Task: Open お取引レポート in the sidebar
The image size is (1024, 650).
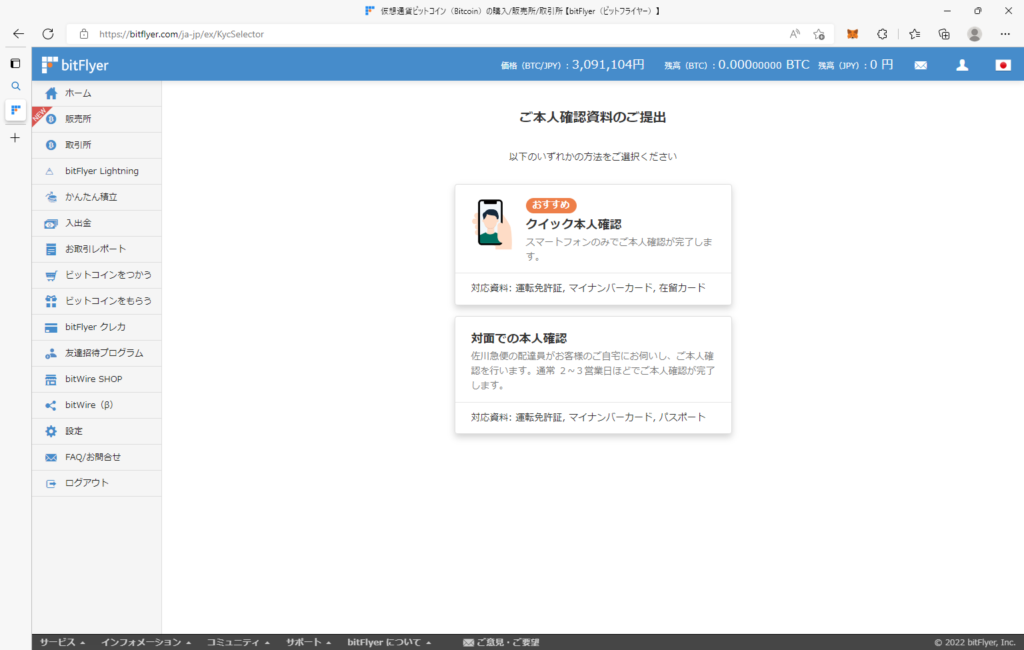Action: [95, 249]
